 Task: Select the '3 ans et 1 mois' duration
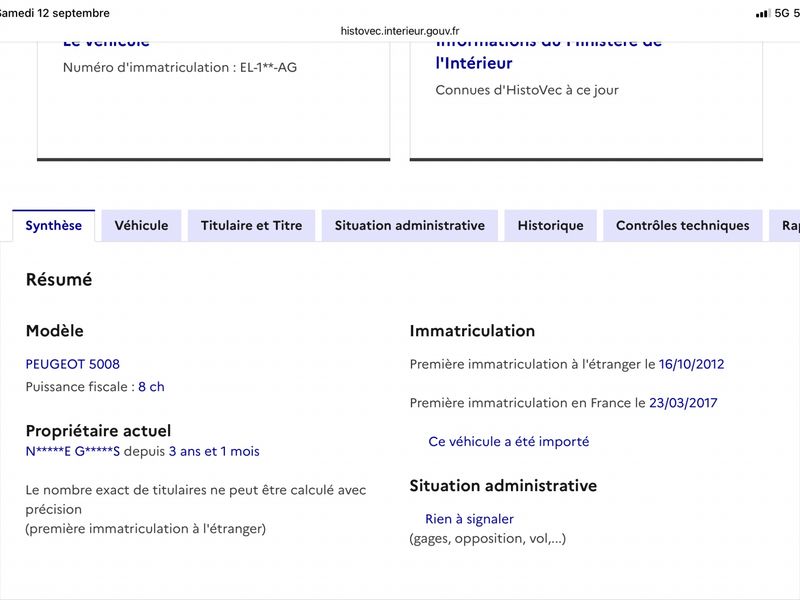pyautogui.click(x=214, y=452)
